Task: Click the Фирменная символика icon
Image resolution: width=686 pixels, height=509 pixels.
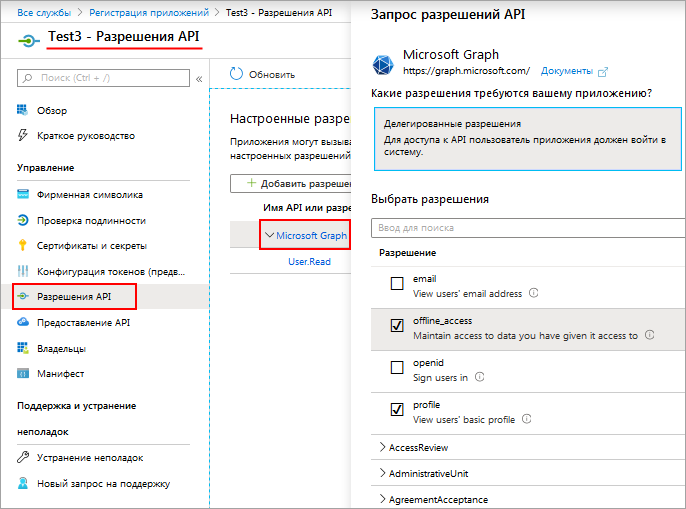Action: tap(23, 195)
